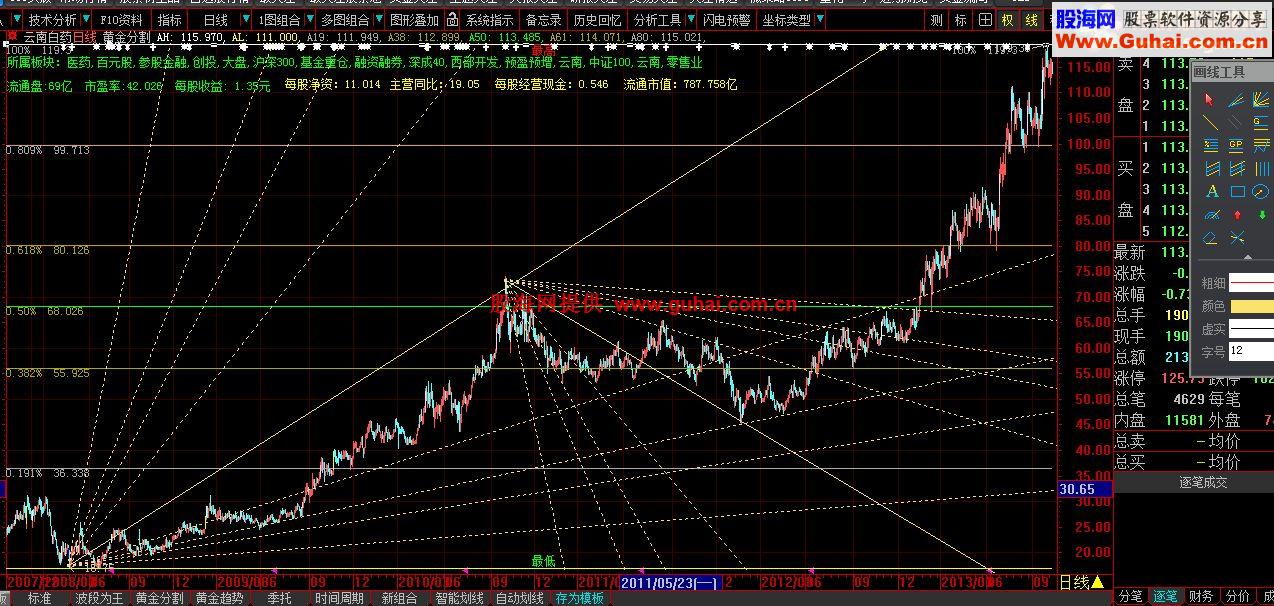Click the 技术分析 toolbar button

coord(52,19)
